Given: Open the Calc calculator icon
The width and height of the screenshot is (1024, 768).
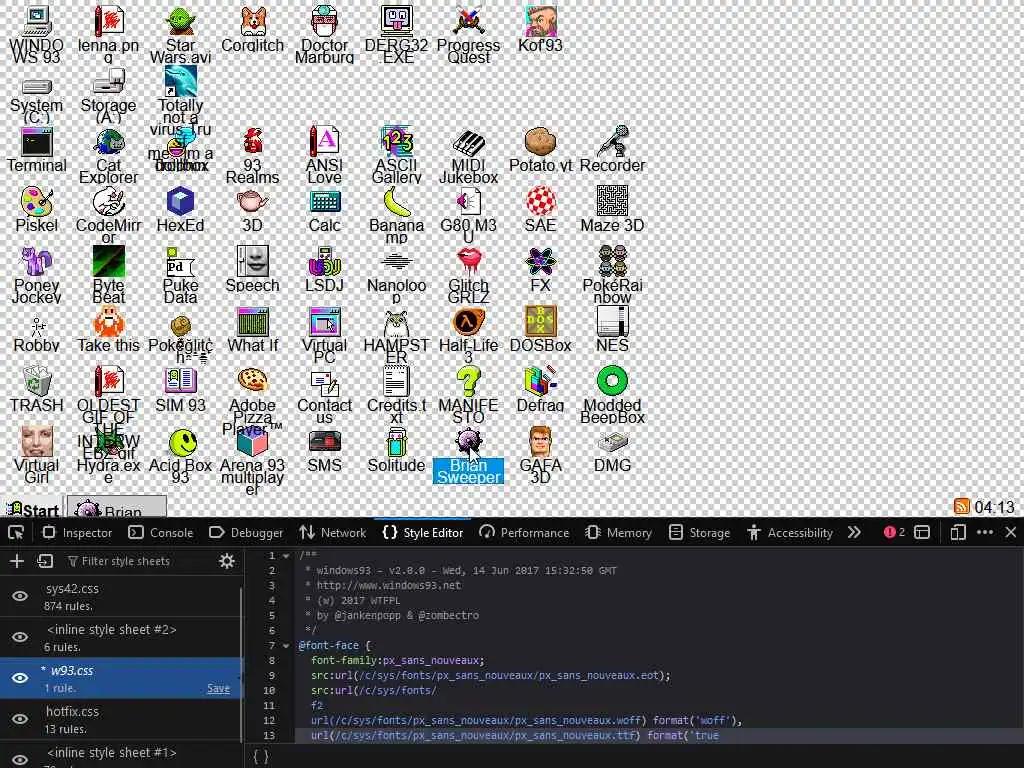Looking at the screenshot, I should (325, 210).
